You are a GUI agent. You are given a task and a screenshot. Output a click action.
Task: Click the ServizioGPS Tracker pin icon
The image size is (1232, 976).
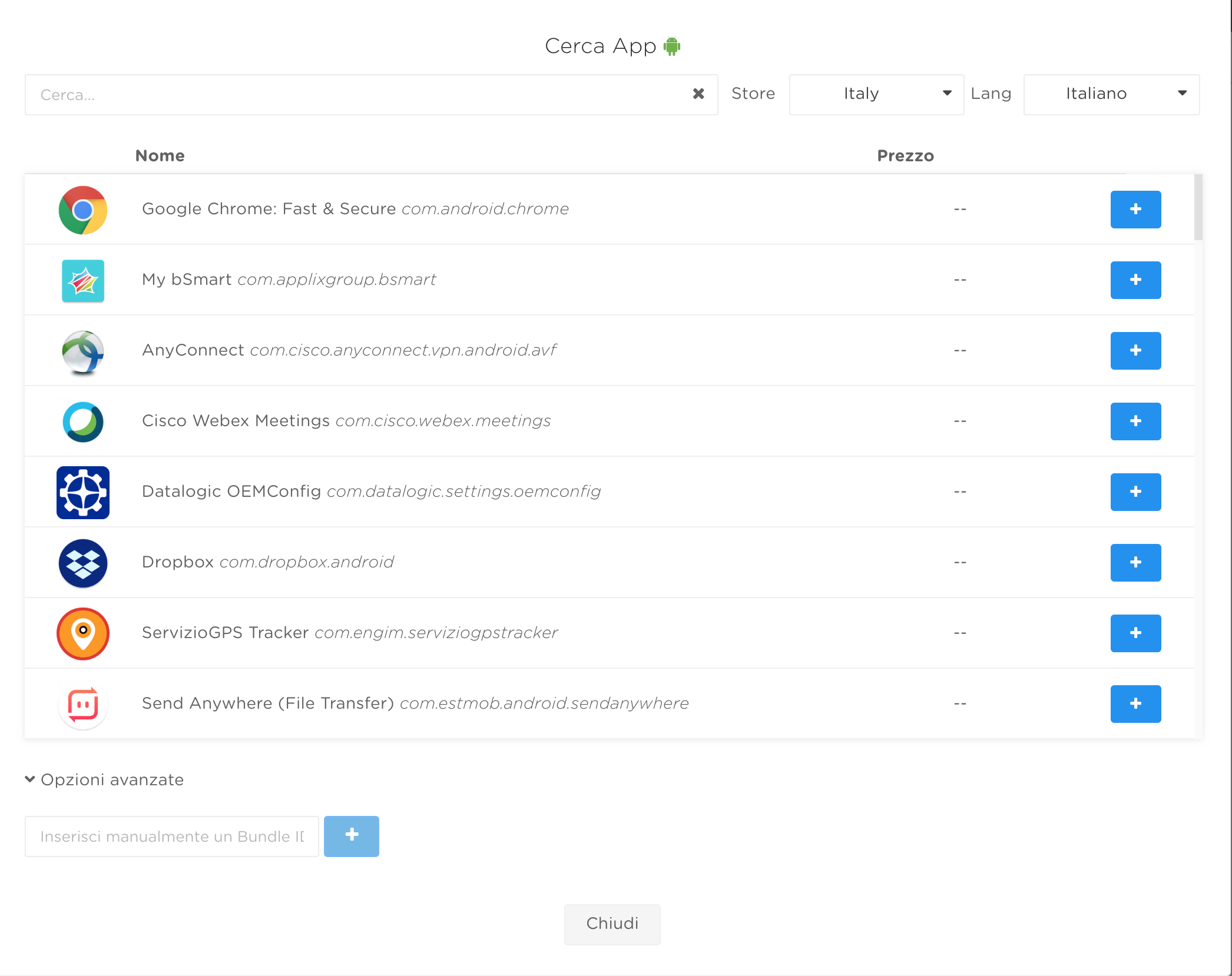tap(83, 634)
